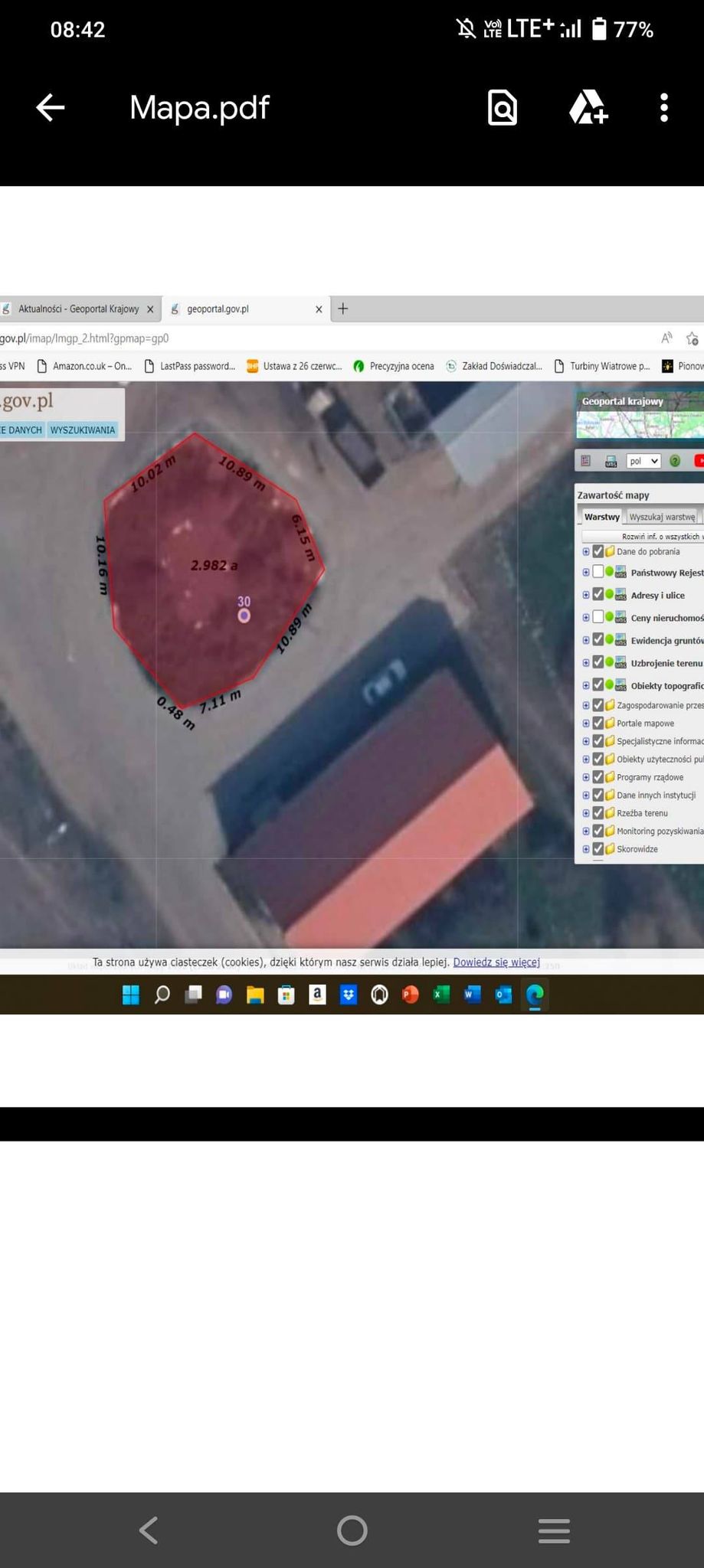The height and width of the screenshot is (1568, 704).
Task: Enable the Ceny nieruchomości layer checkbox
Action: (x=598, y=617)
